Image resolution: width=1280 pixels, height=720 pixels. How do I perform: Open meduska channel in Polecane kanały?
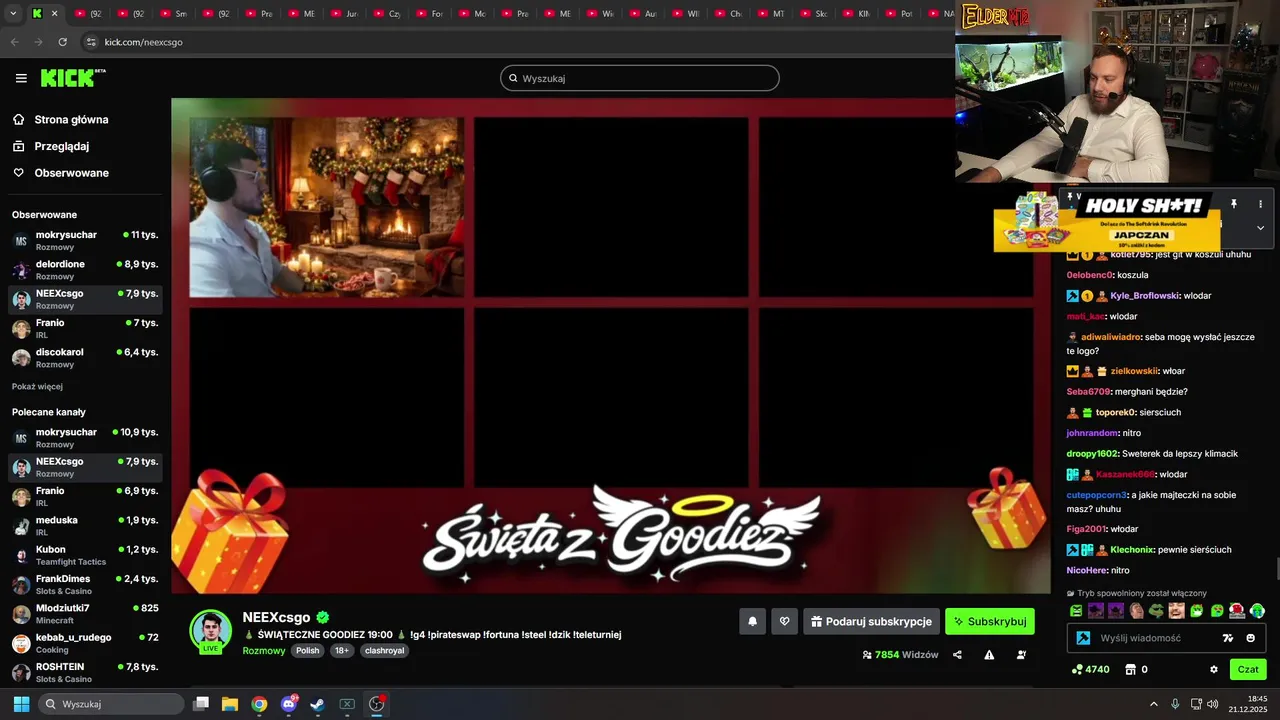pyautogui.click(x=85, y=526)
